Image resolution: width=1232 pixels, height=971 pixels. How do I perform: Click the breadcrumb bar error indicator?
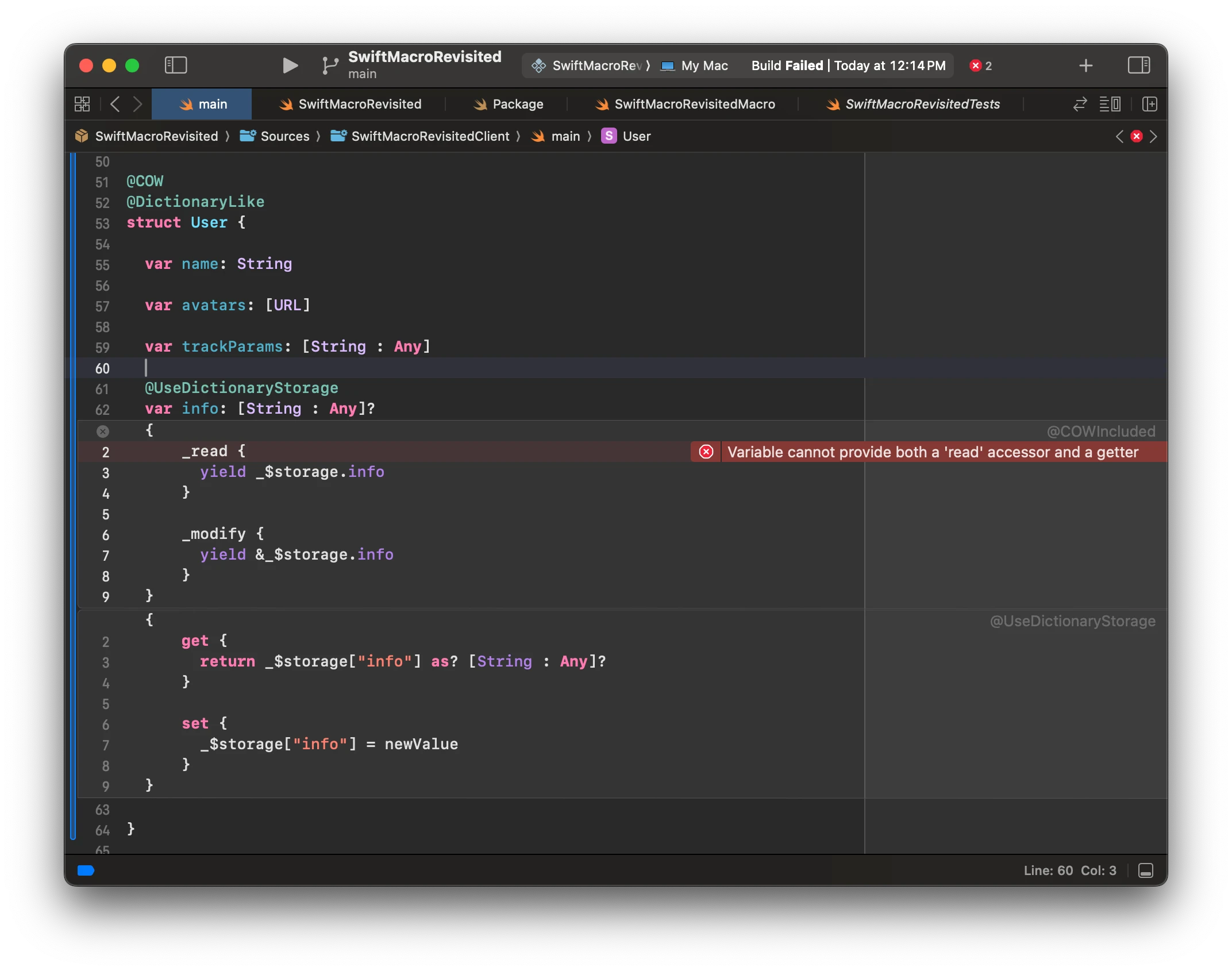tap(1136, 136)
